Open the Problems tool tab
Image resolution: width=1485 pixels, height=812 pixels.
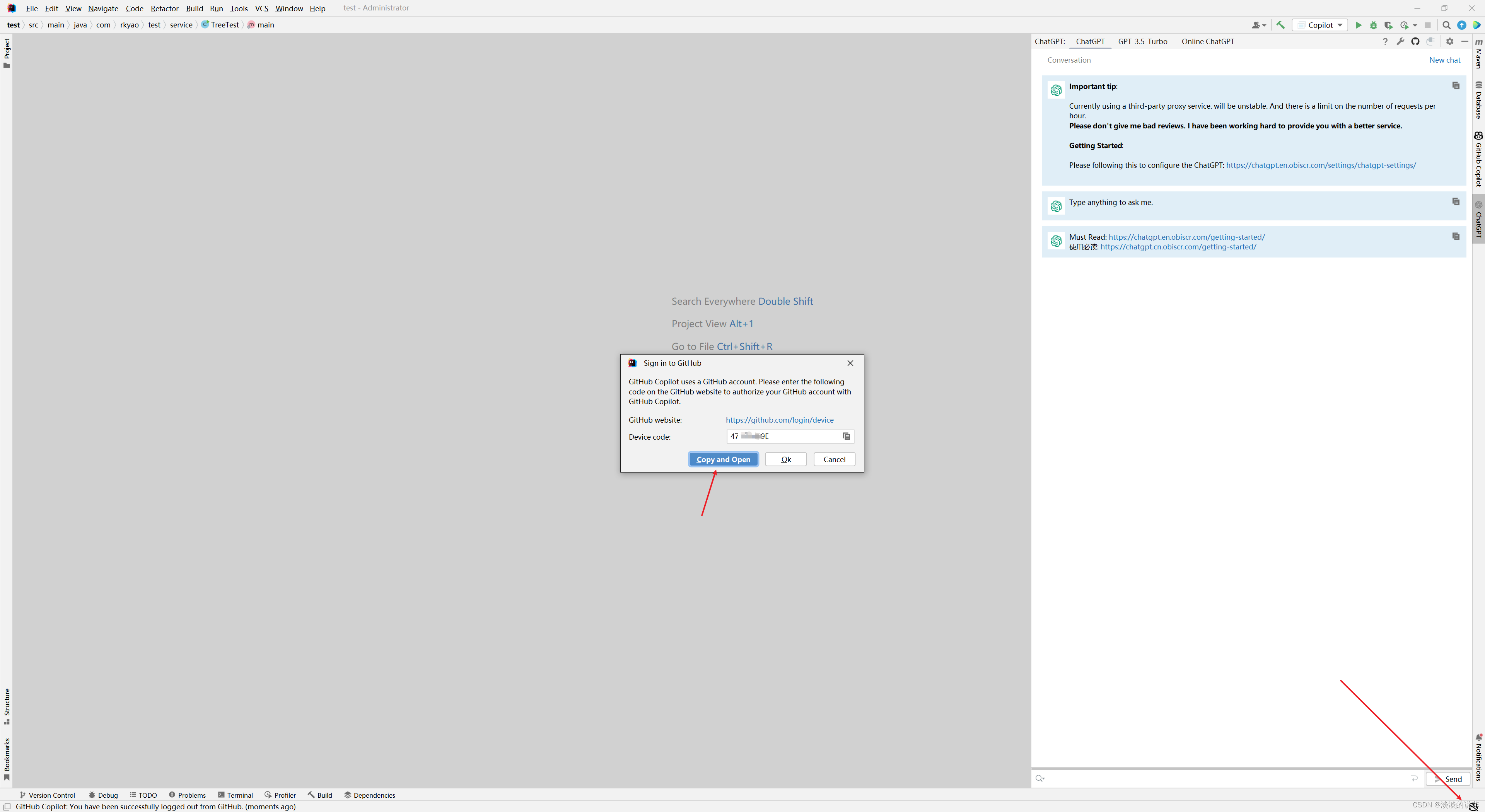[187, 795]
